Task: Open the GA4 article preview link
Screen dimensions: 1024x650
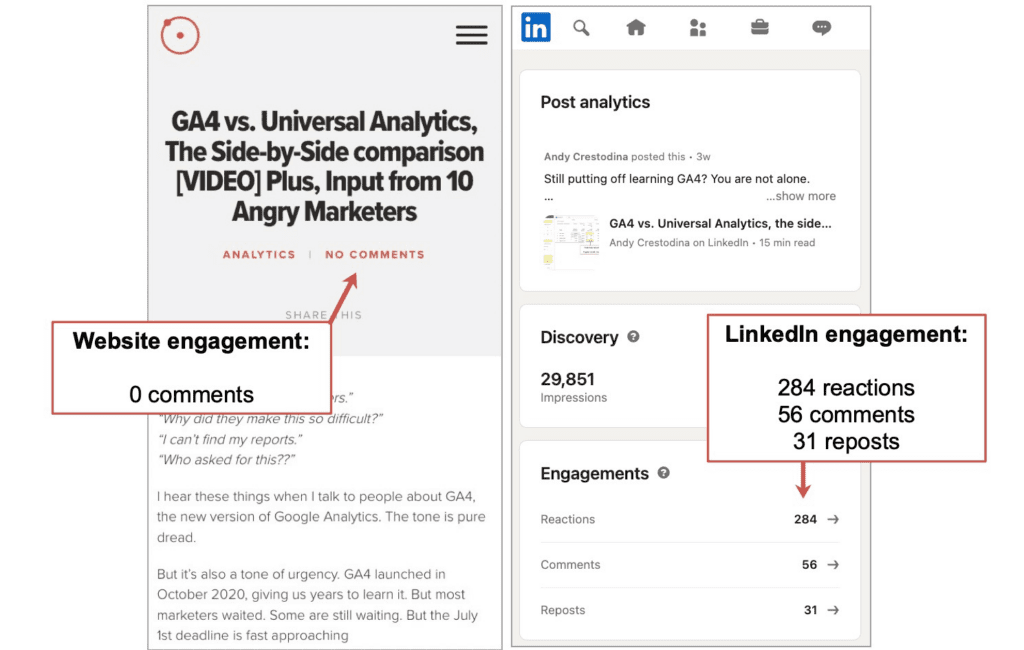Action: click(x=720, y=224)
